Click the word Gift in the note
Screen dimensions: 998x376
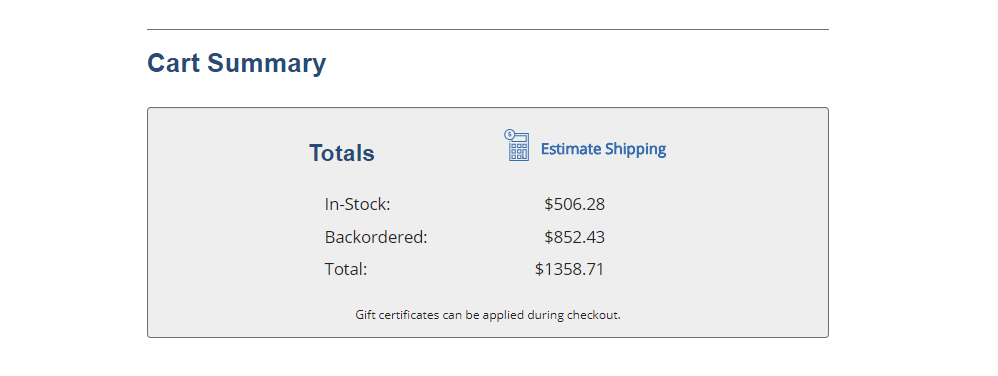365,315
